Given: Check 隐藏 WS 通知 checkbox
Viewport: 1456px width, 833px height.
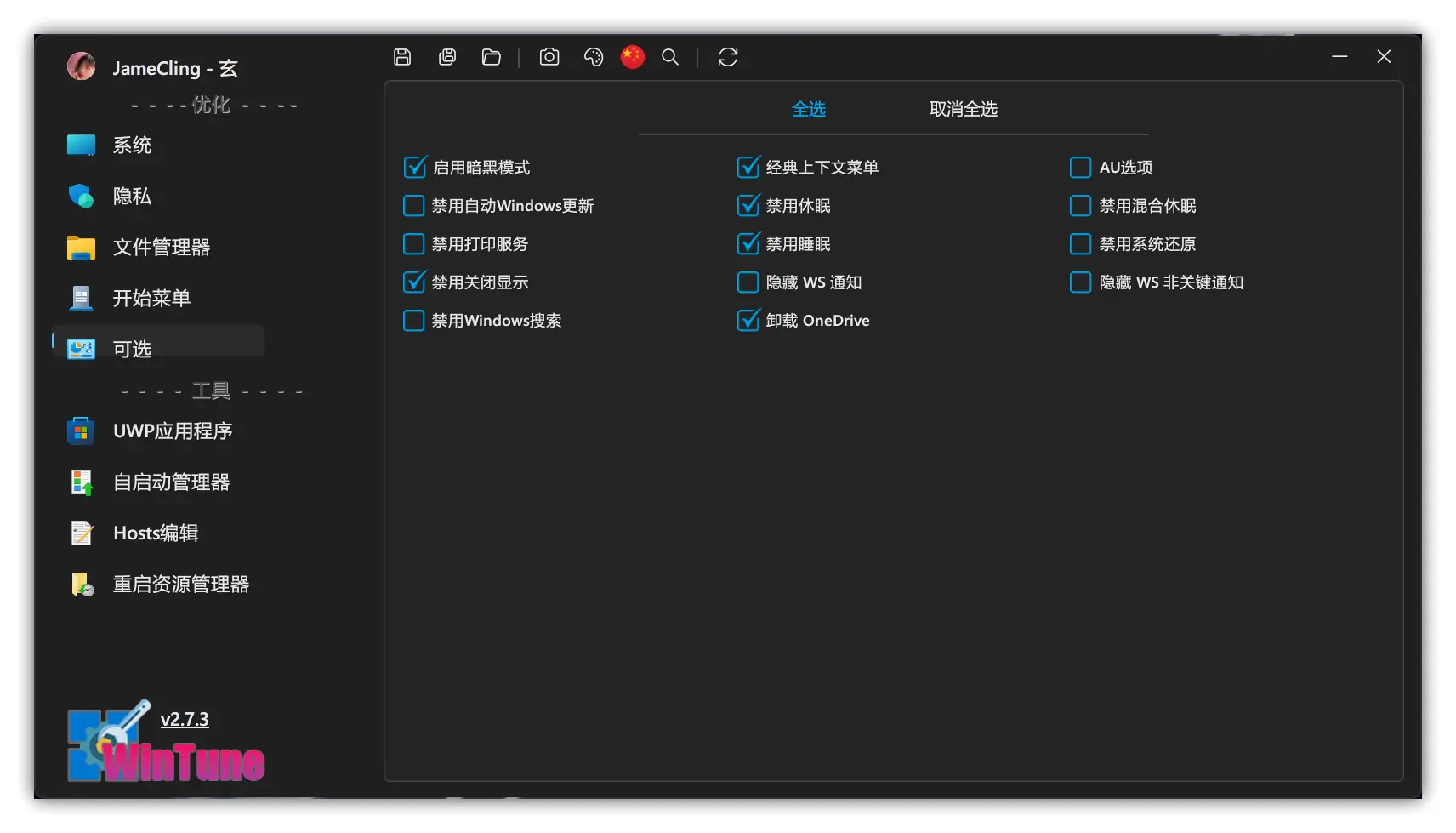Looking at the screenshot, I should 748,282.
